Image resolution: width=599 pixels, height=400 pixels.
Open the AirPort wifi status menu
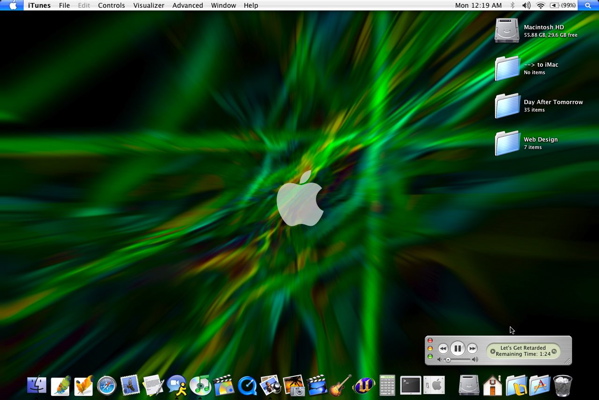click(541, 5)
